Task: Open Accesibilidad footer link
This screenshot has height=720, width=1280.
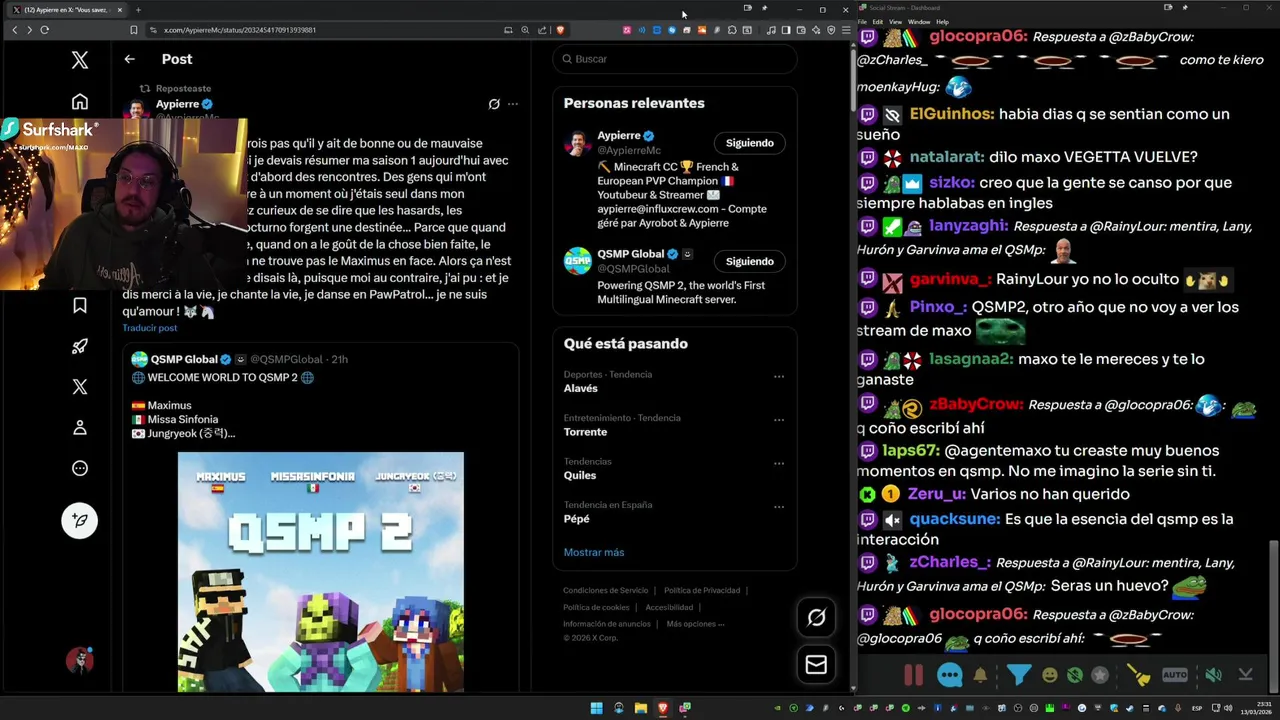Action: 669,607
